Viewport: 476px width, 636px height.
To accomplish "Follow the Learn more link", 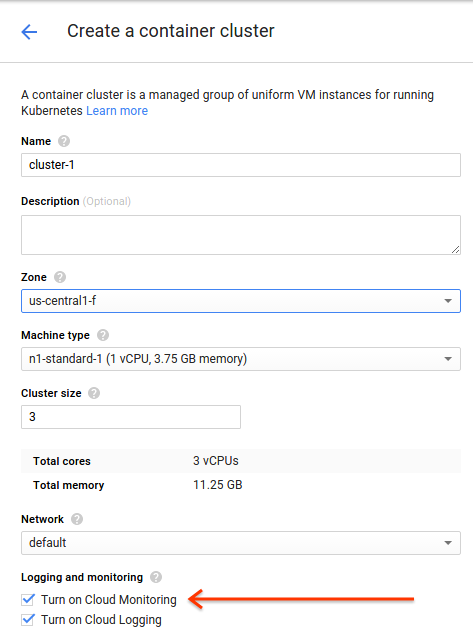I will point(117,111).
